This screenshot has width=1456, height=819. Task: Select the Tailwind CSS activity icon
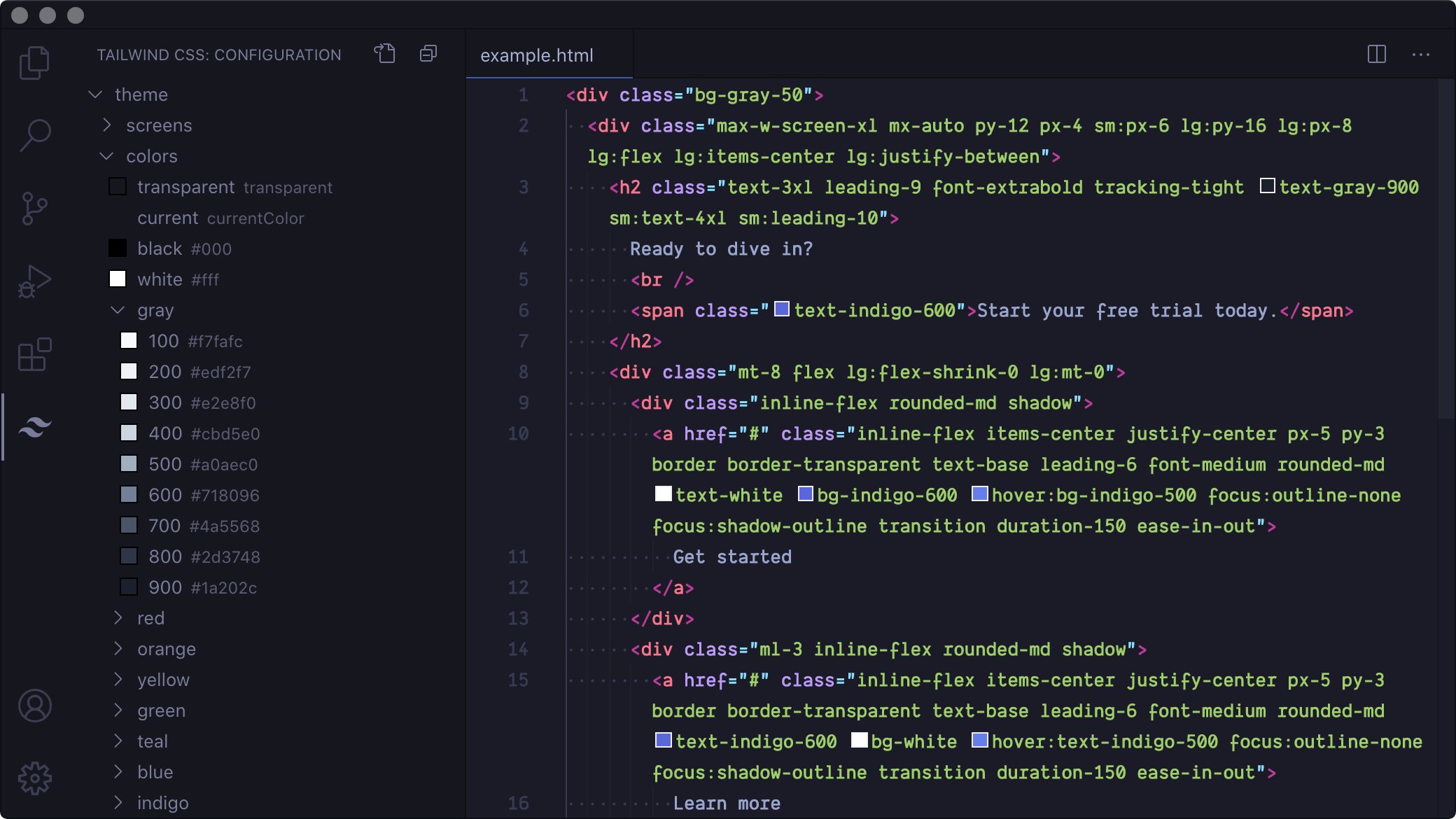(34, 427)
